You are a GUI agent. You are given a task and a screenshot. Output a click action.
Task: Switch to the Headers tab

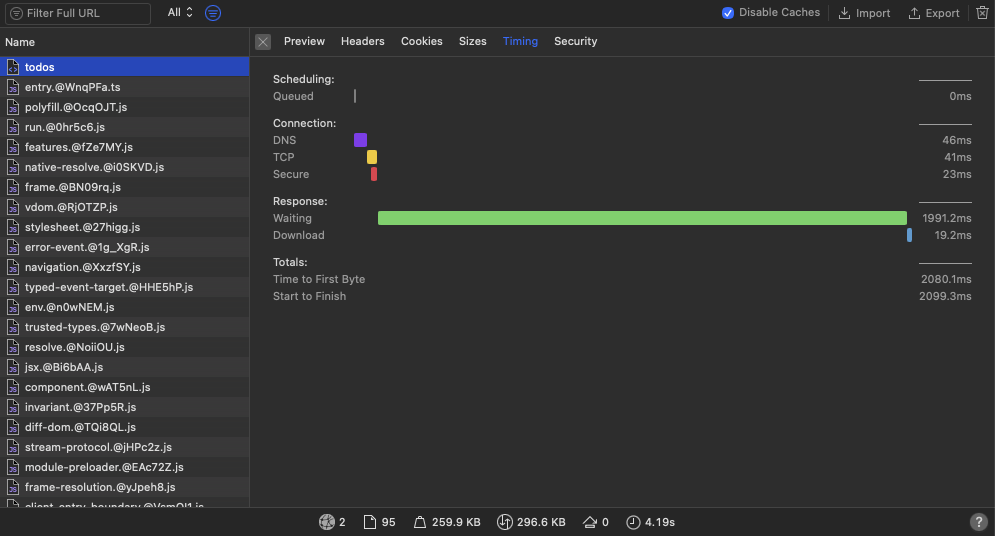pos(362,41)
